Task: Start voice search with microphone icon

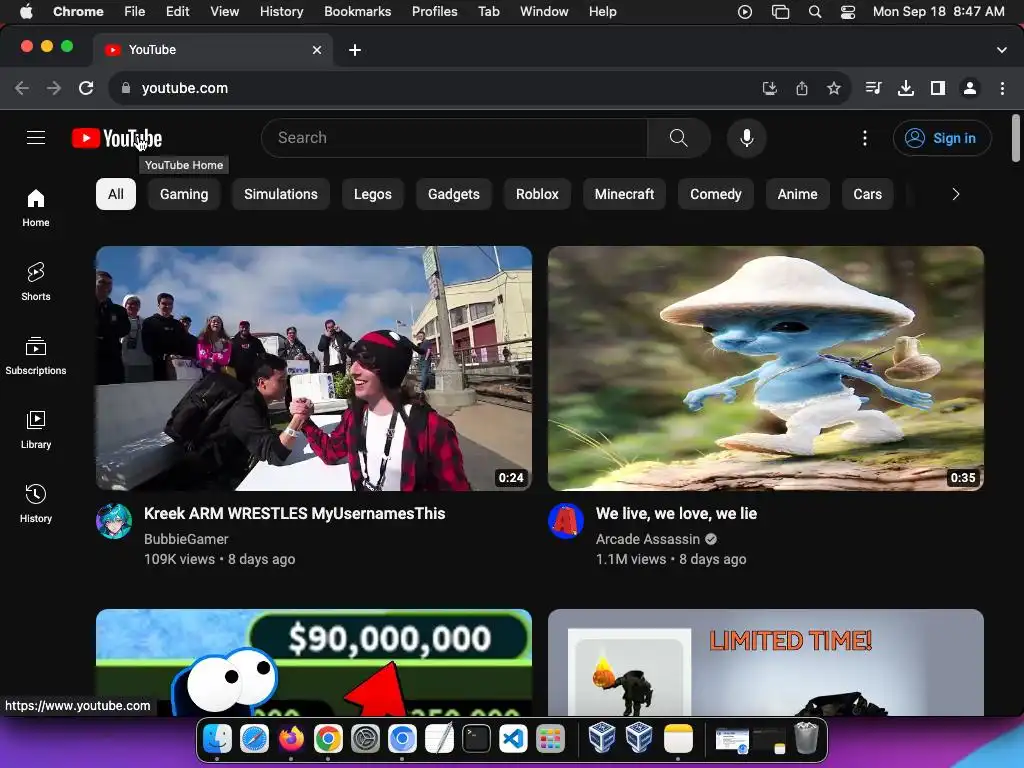Action: [746, 138]
